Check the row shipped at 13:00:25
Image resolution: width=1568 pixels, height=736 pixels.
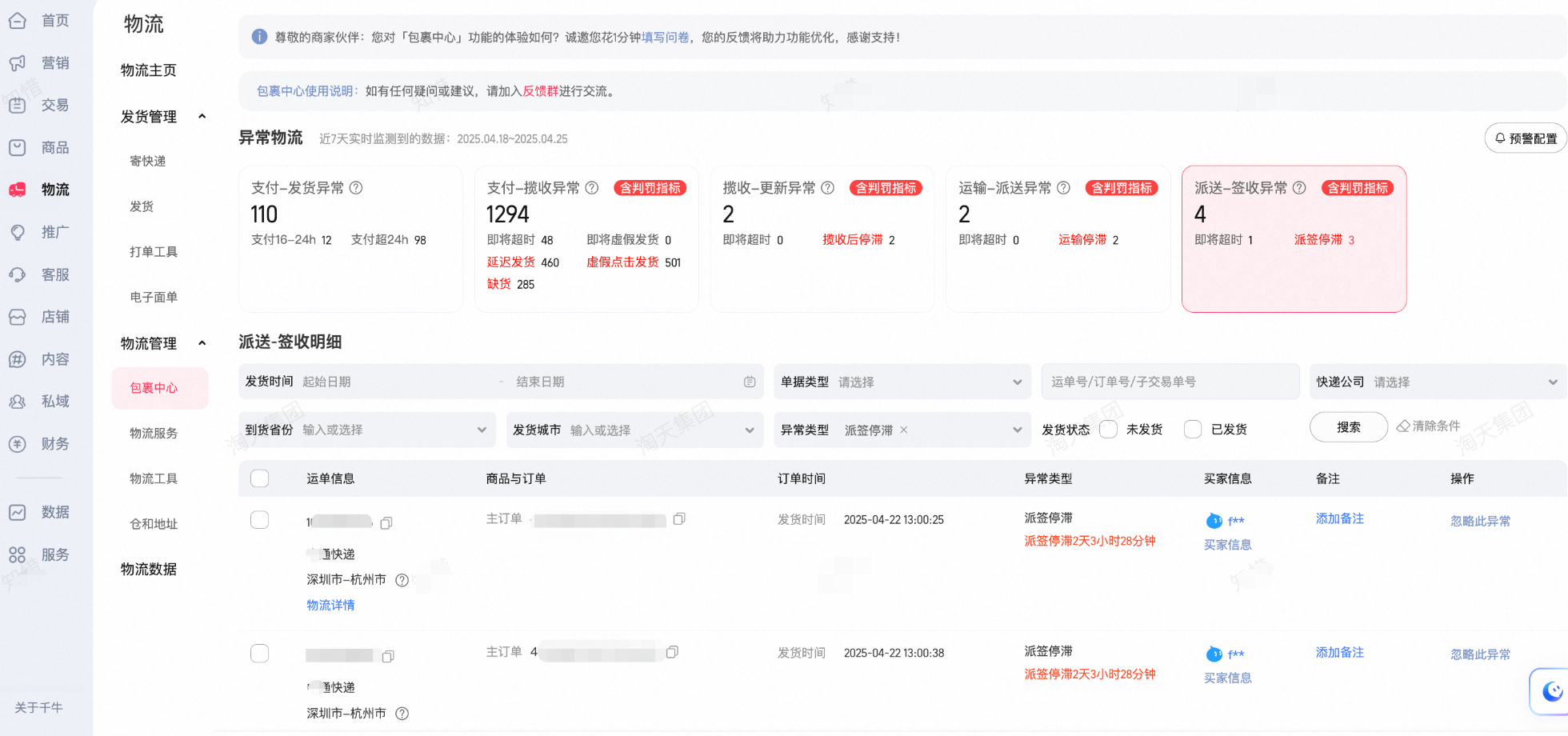click(260, 520)
